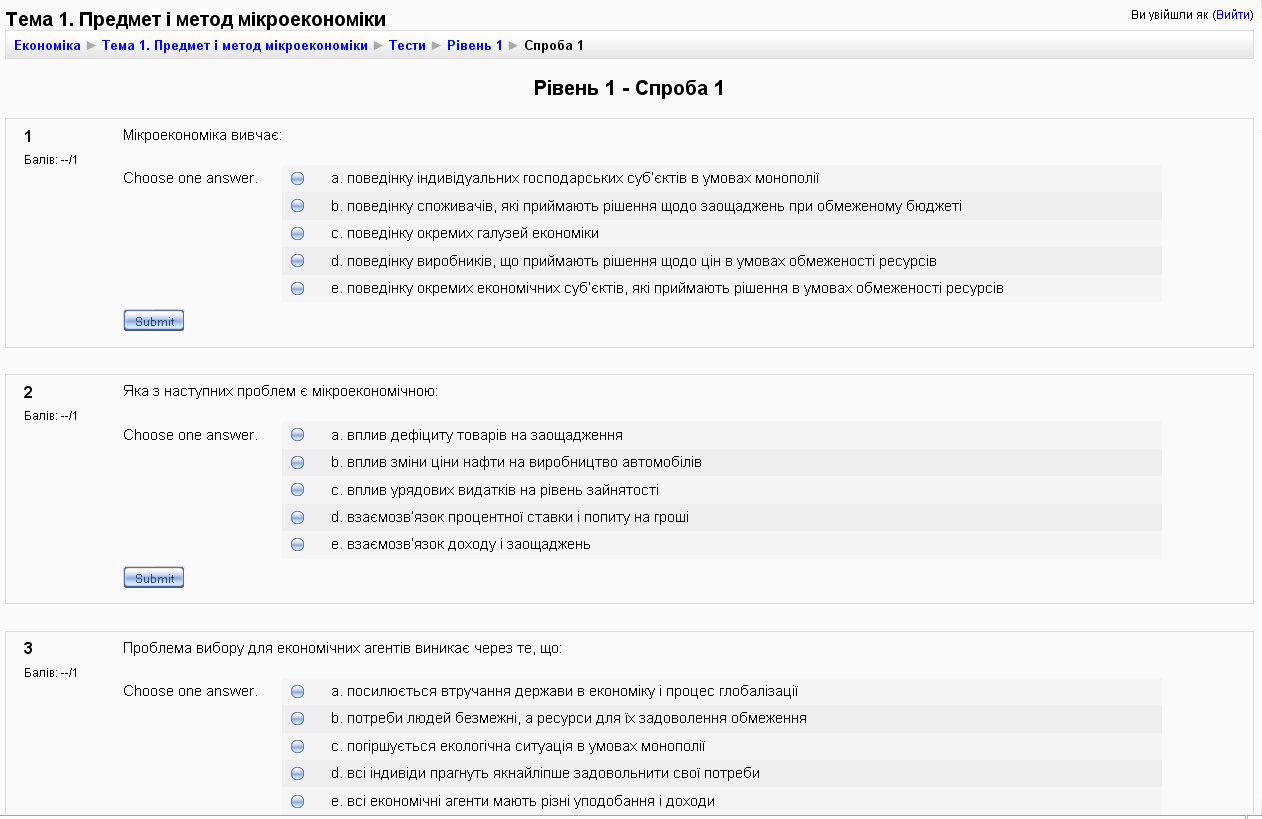Image resolution: width=1262 pixels, height=819 pixels.
Task: Click the question number 1 label
Action: coord(28,137)
